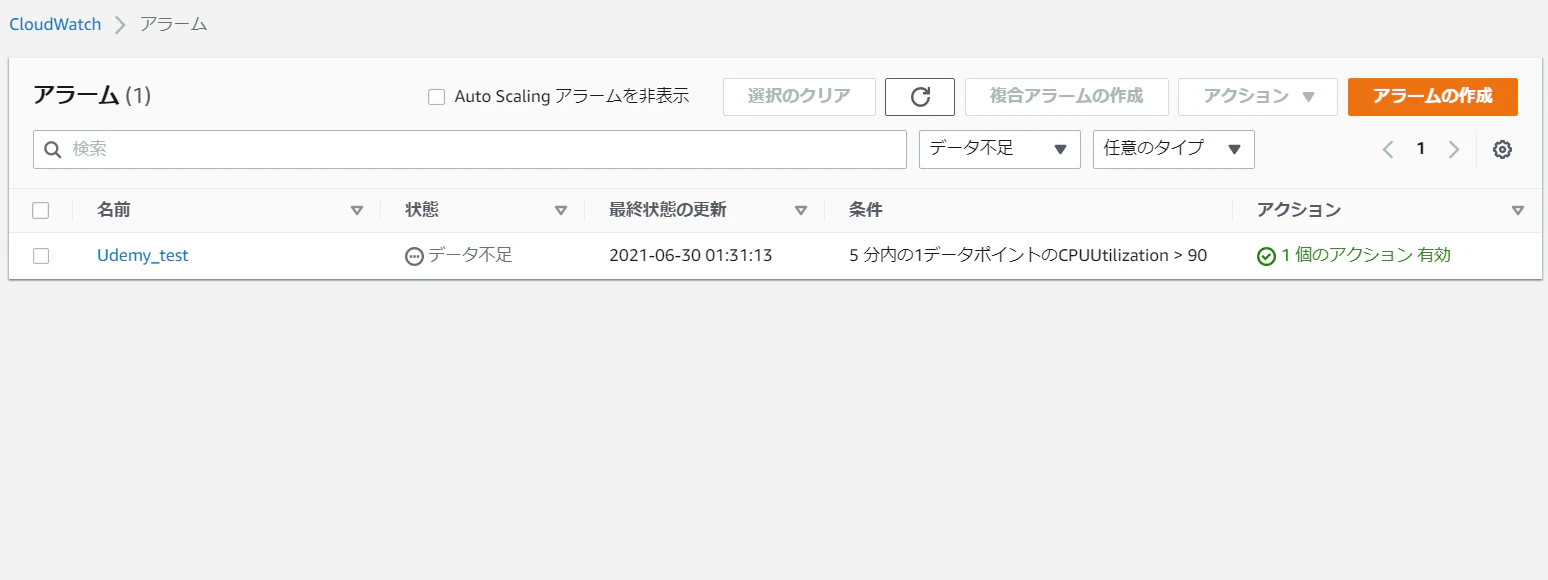The image size is (1548, 580).
Task: Click the アラーム (1) heading
Action: point(92,96)
